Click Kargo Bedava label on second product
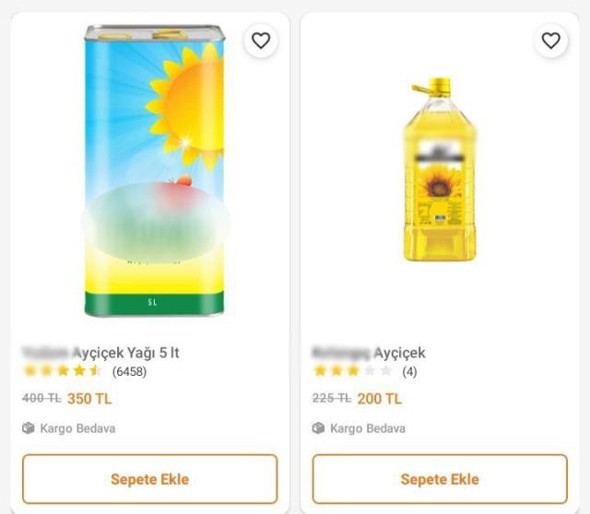590x514 pixels. tap(368, 429)
